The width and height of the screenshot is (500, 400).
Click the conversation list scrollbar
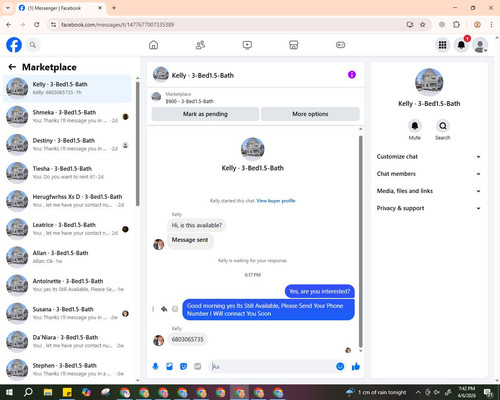[138, 143]
